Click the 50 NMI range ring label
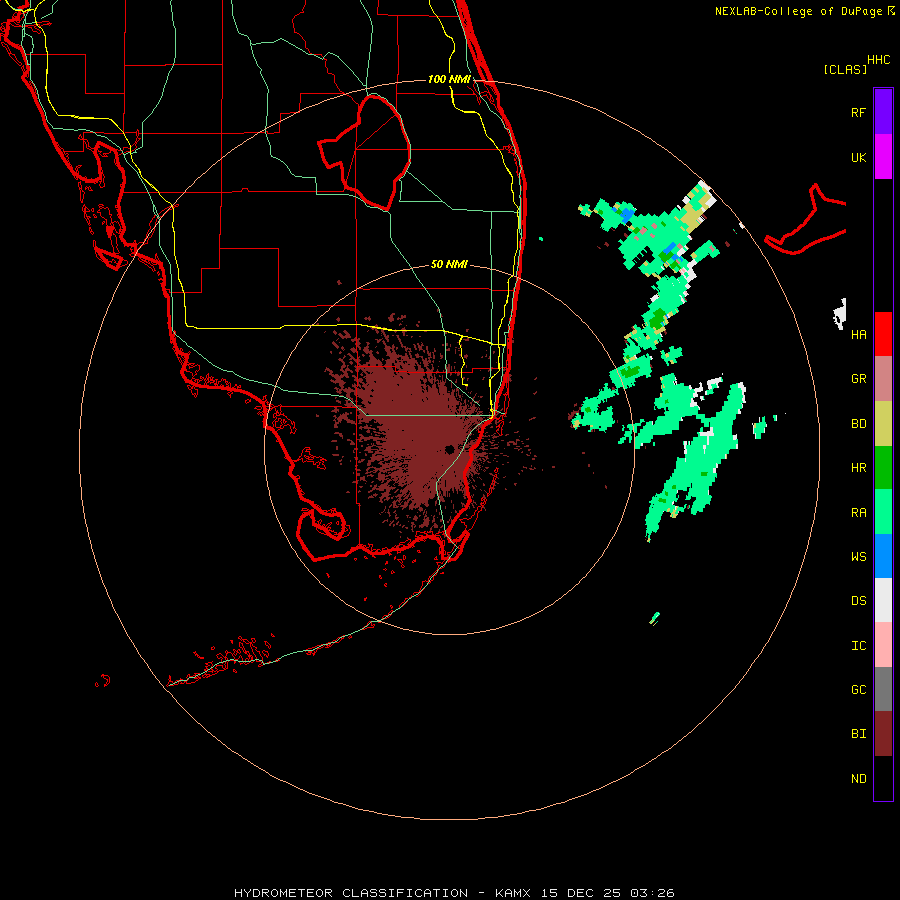 pyautogui.click(x=449, y=264)
